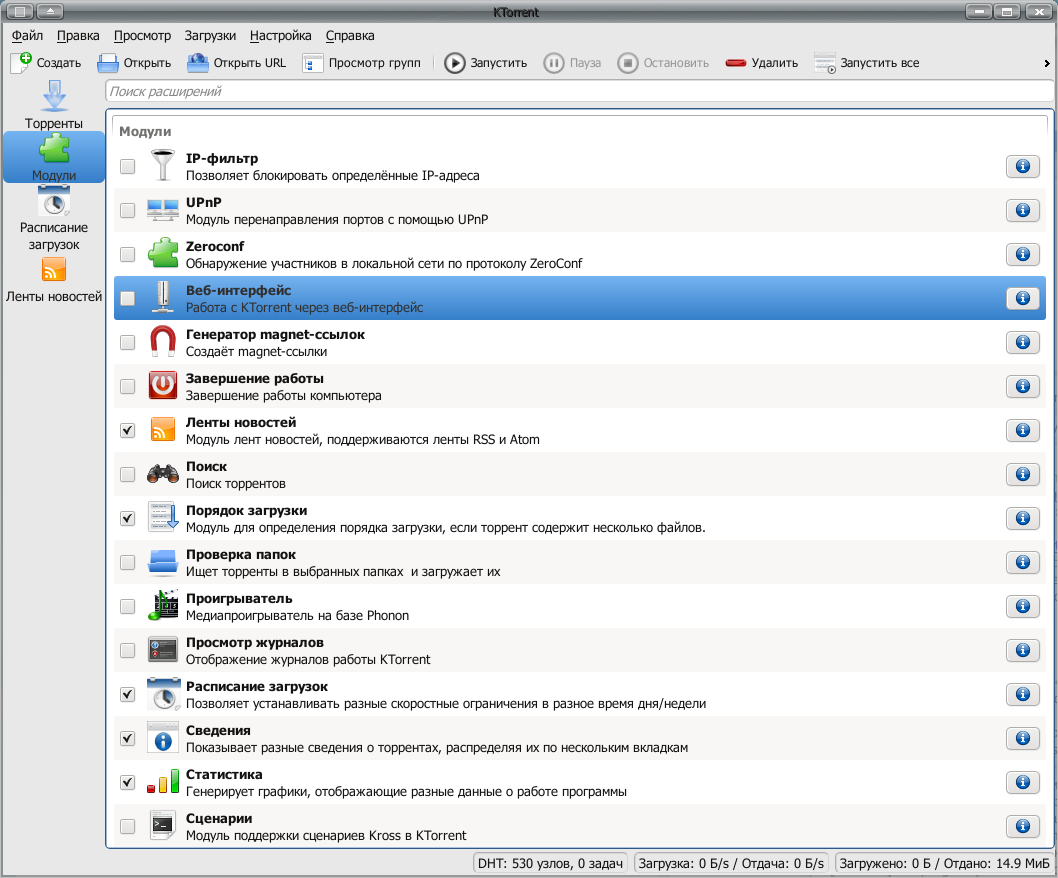Open the Файл menu
This screenshot has height=878, width=1058.
pos(27,36)
